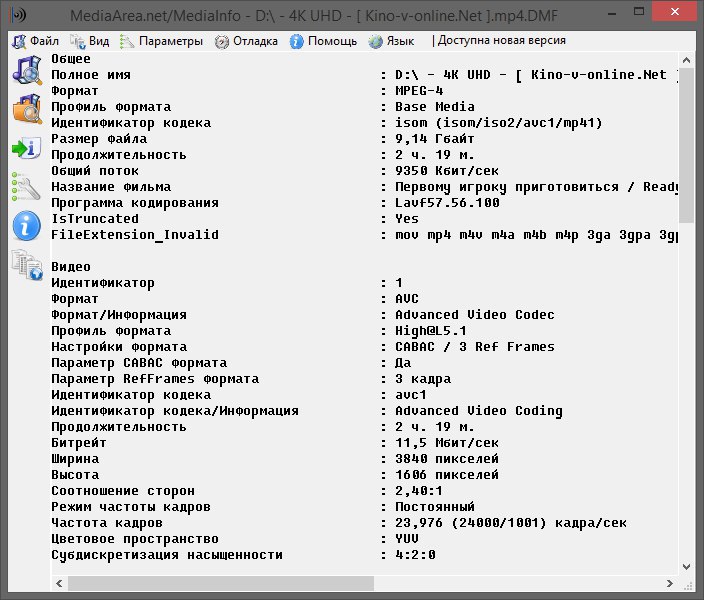
Task: Minimize the MediaInfo window
Action: (x=612, y=12)
